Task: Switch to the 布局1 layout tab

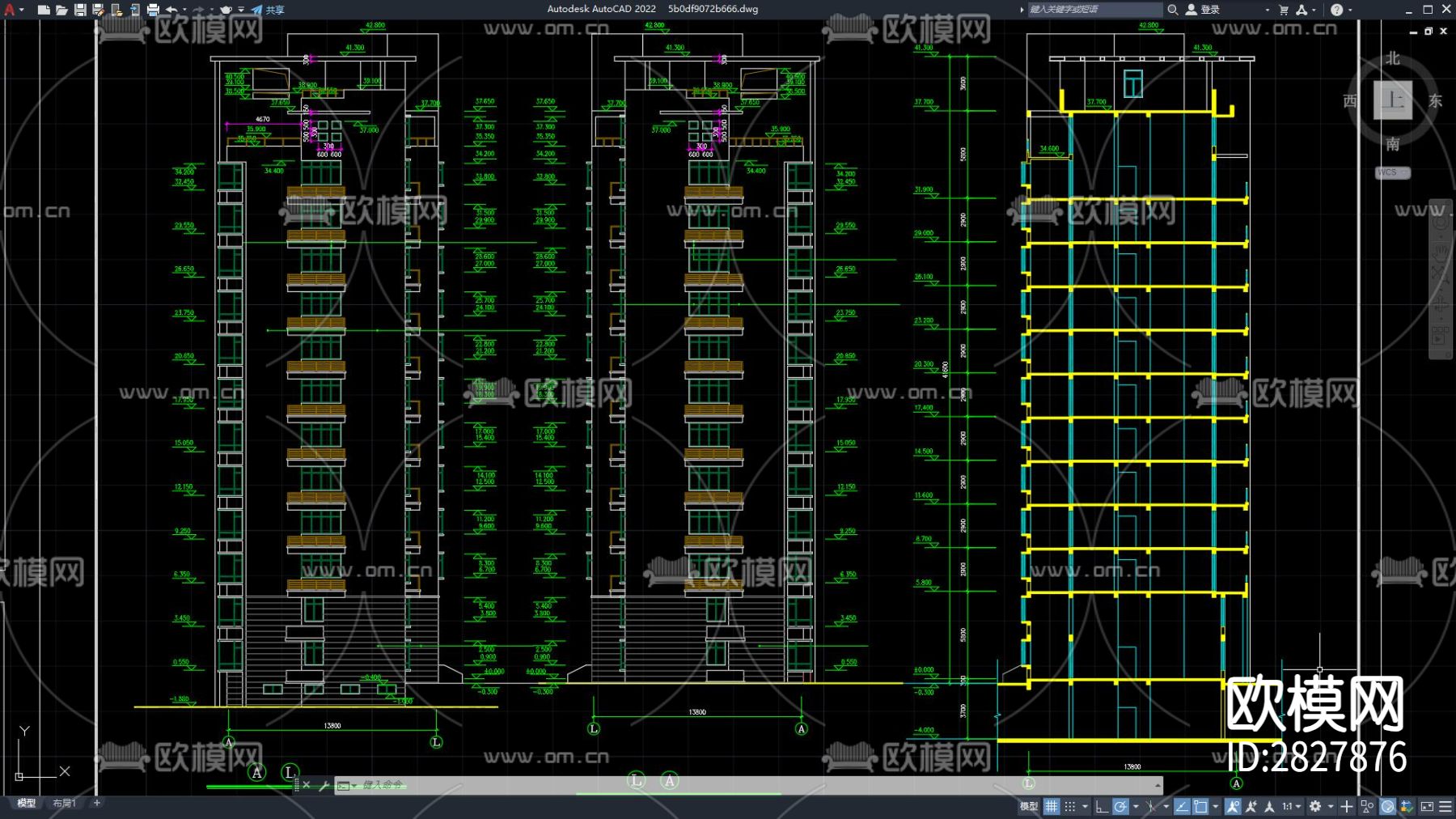Action: (x=65, y=803)
